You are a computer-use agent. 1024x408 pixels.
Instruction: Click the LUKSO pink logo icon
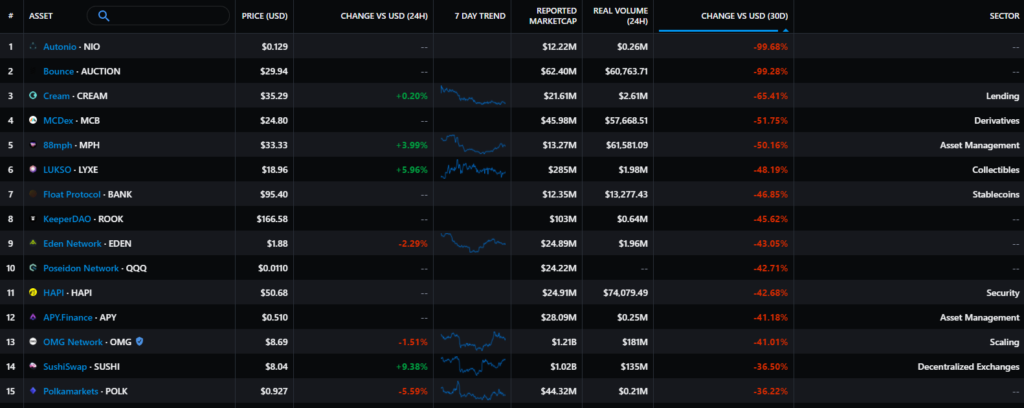point(33,170)
